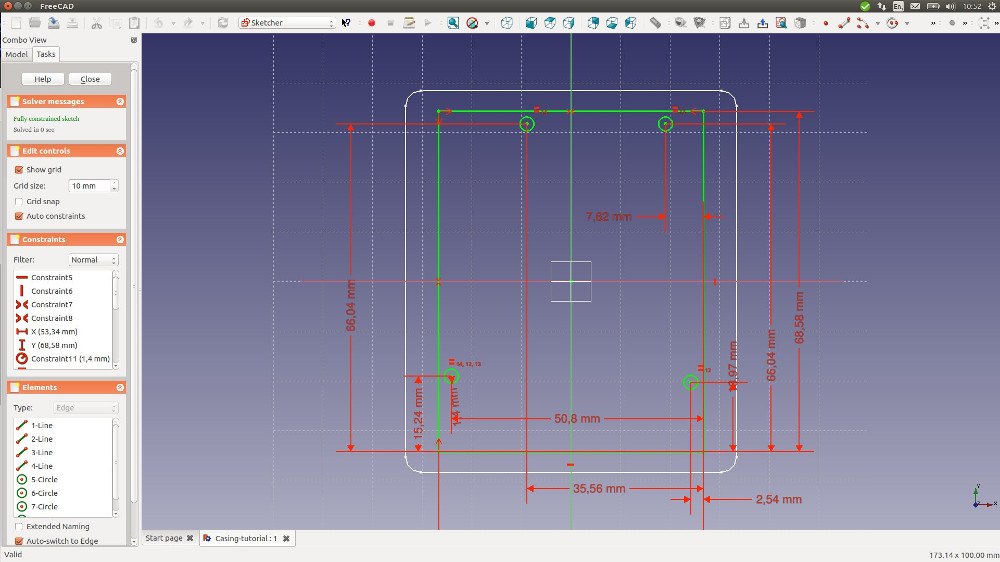Screen dimensions: 1000x562
Task: Collapse the Edit controls panel
Action: point(120,151)
